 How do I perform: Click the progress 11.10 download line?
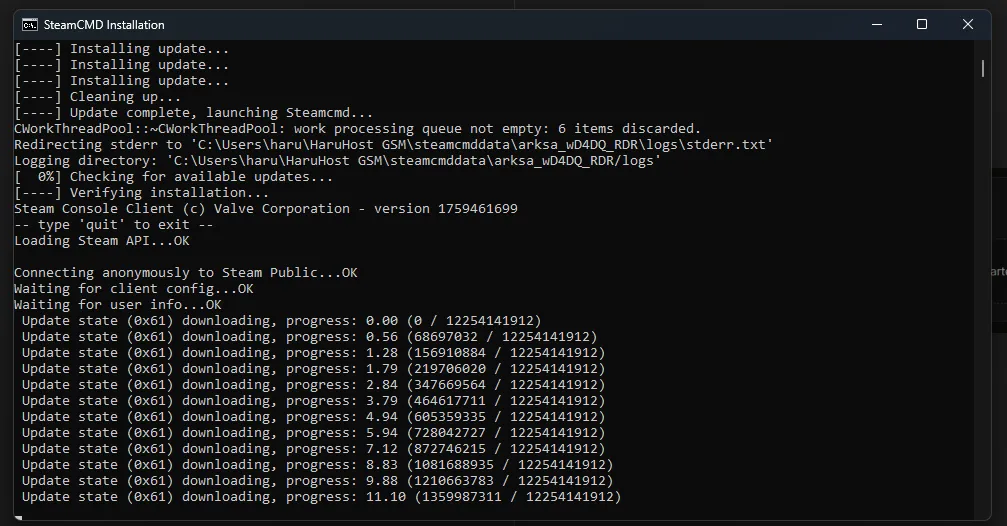[x=322, y=497]
